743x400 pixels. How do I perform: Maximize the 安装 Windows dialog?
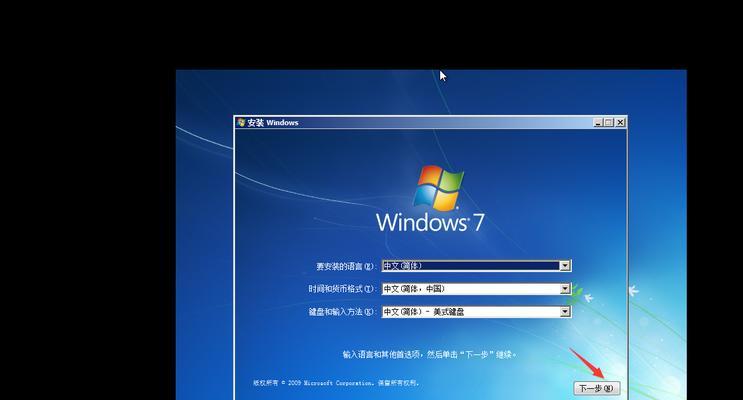[x=609, y=122]
